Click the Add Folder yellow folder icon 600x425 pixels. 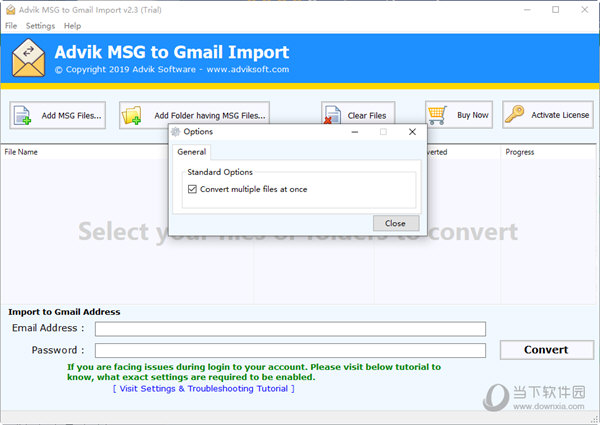click(x=131, y=116)
